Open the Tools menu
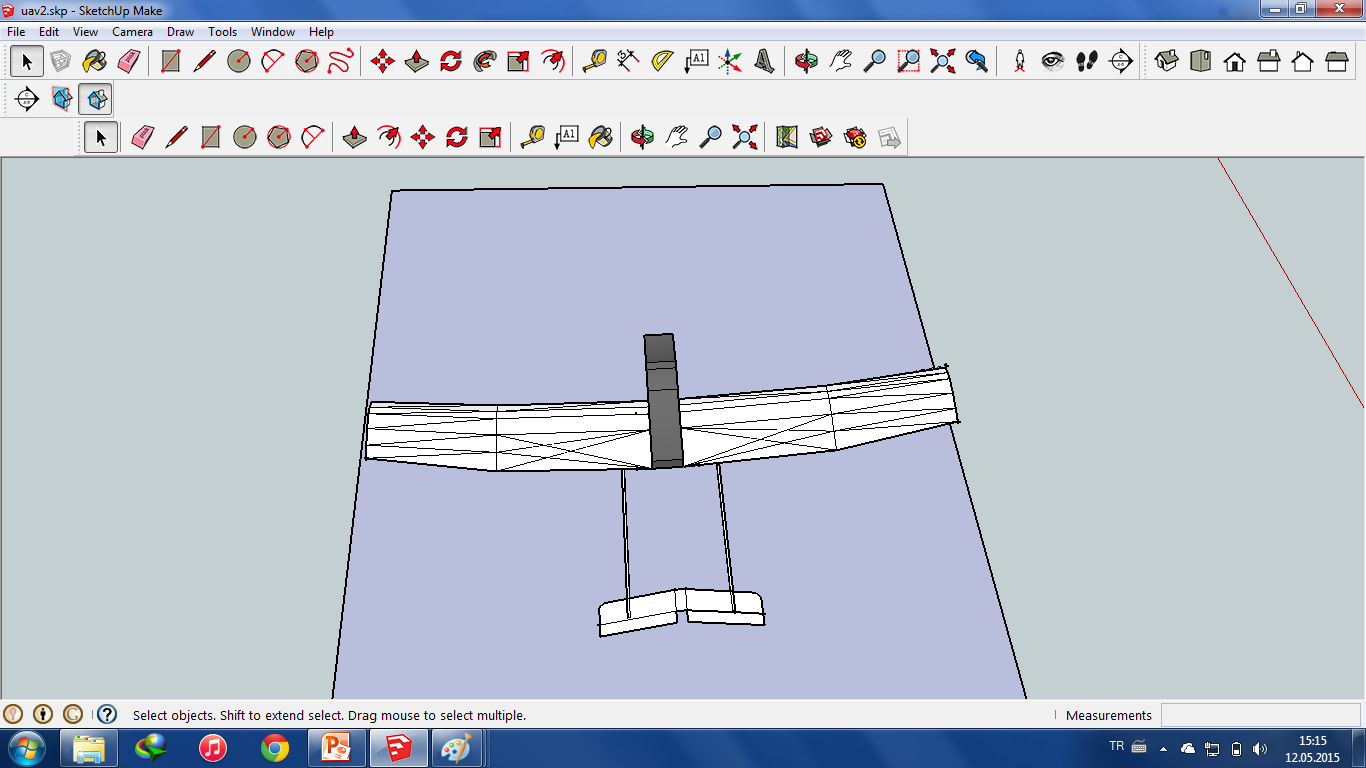Image resolution: width=1366 pixels, height=768 pixels. pos(221,31)
